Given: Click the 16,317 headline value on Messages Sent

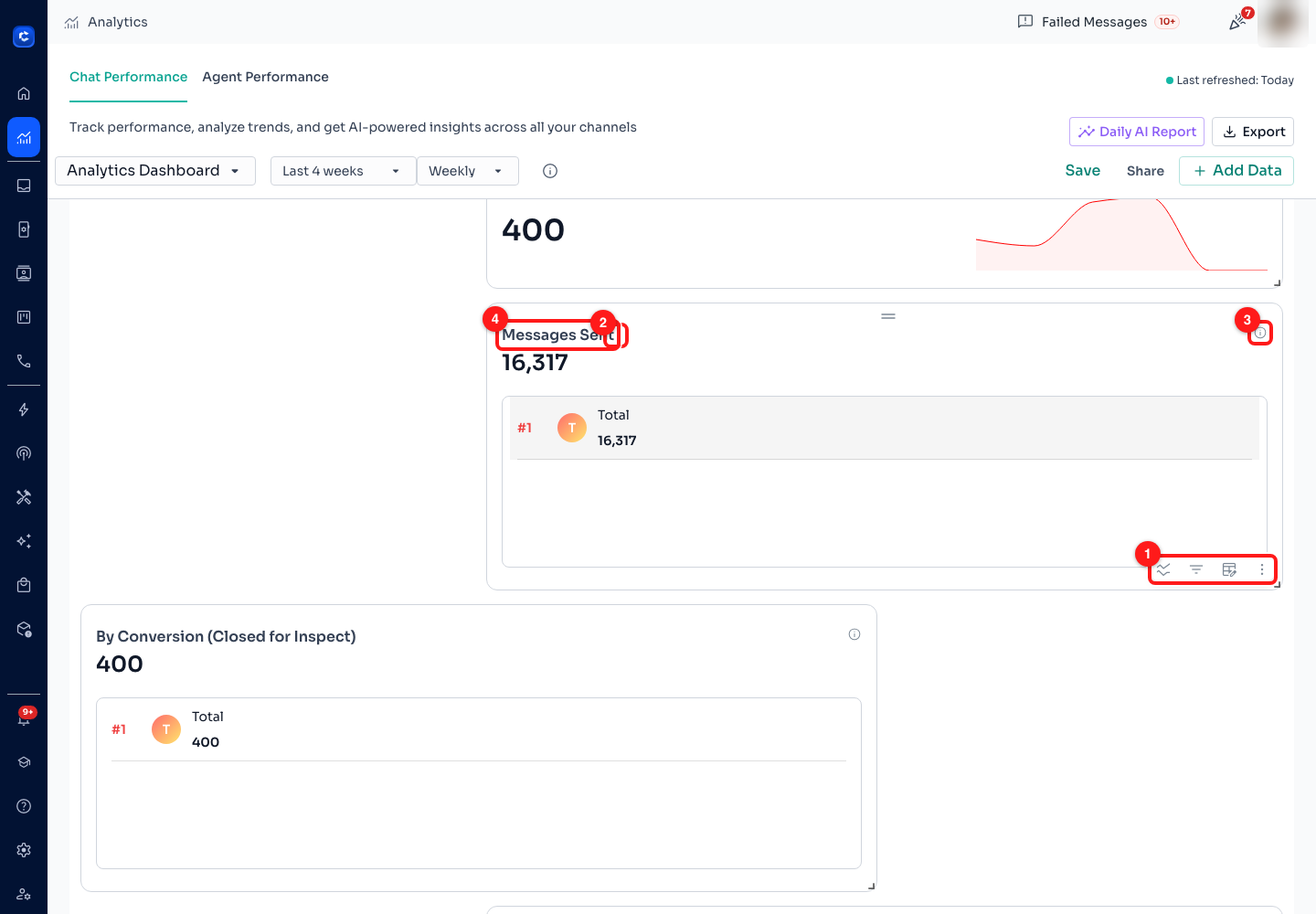Looking at the screenshot, I should tap(535, 363).
